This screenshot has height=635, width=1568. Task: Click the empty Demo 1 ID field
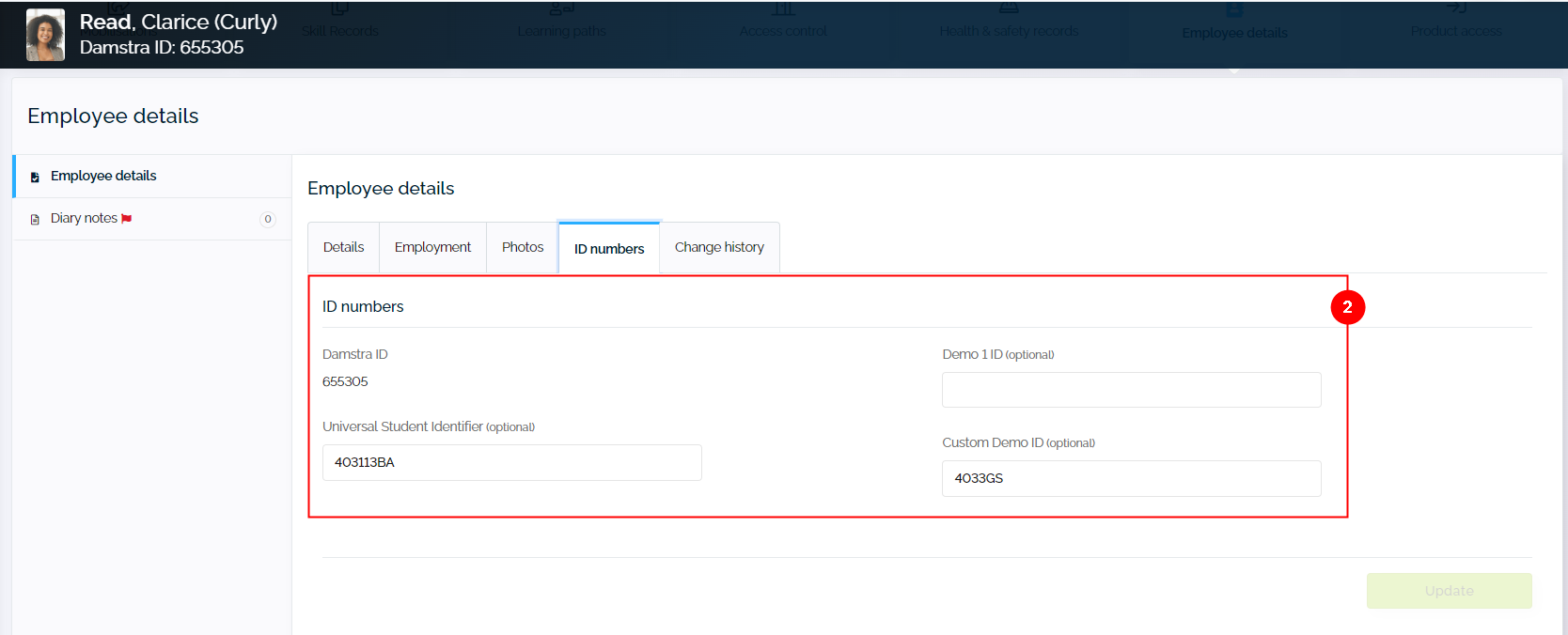[1131, 390]
